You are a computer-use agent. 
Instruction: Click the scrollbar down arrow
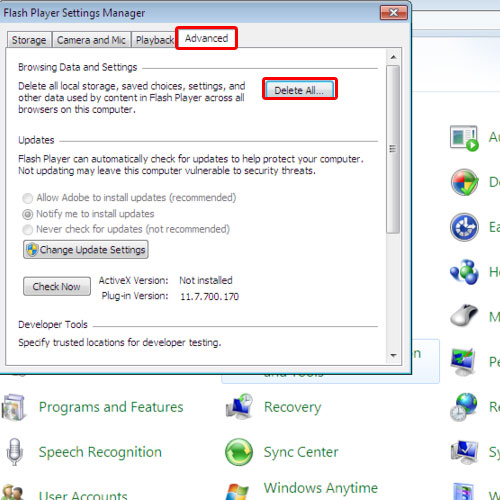click(x=393, y=355)
